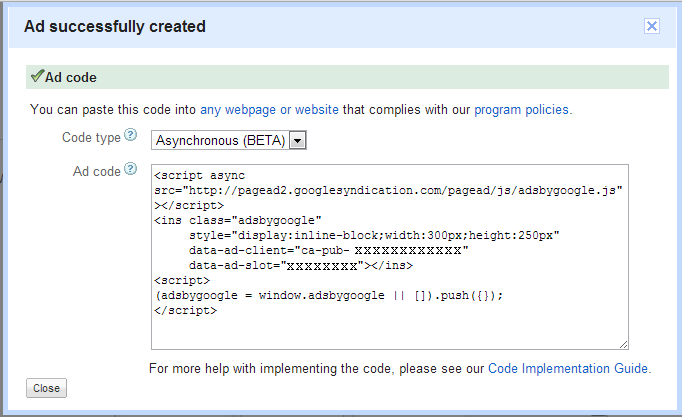Click the X icon in dialog header
682x417 pixels.
pyautogui.click(x=651, y=27)
